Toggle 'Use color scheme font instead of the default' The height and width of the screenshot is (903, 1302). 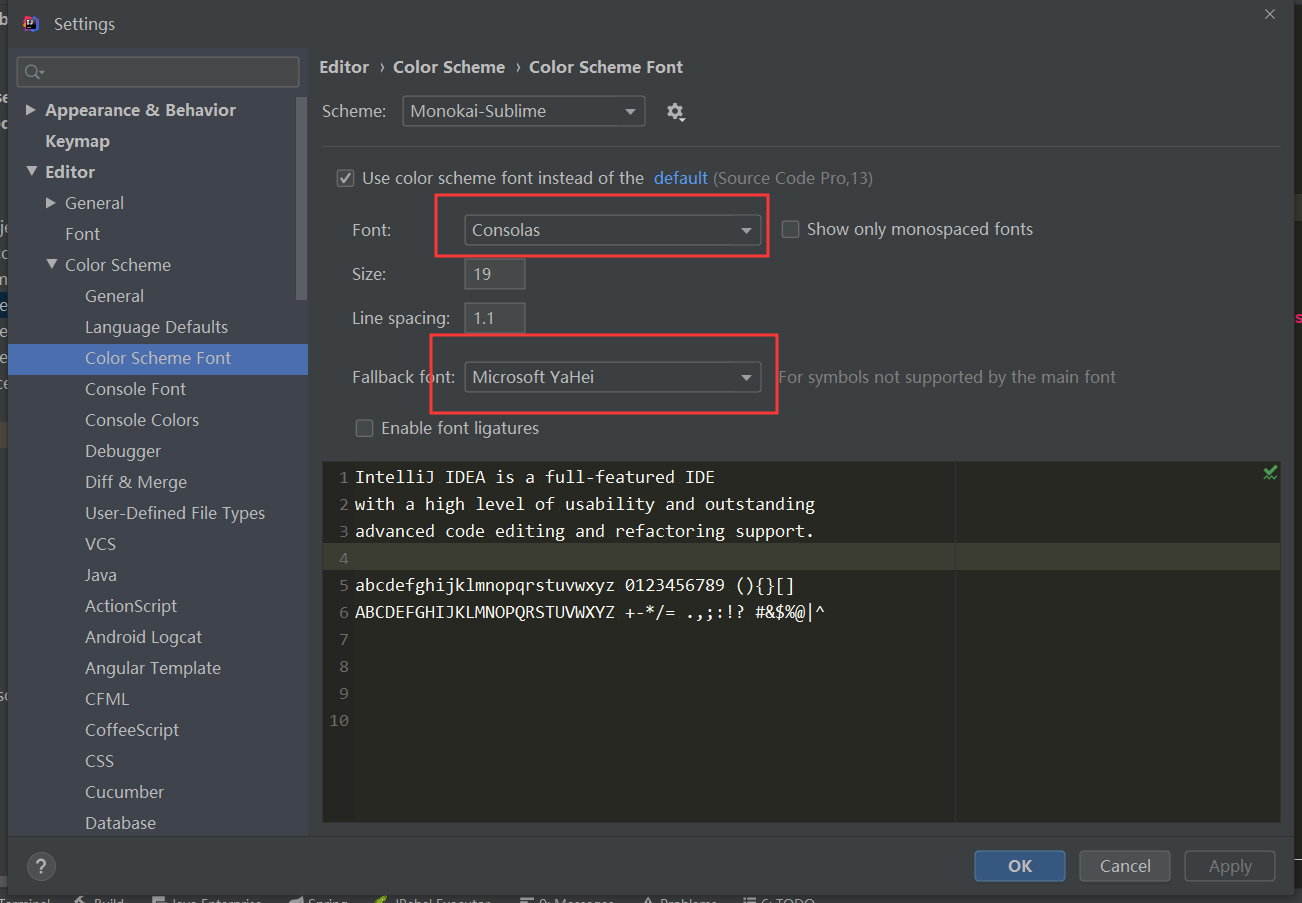click(346, 178)
